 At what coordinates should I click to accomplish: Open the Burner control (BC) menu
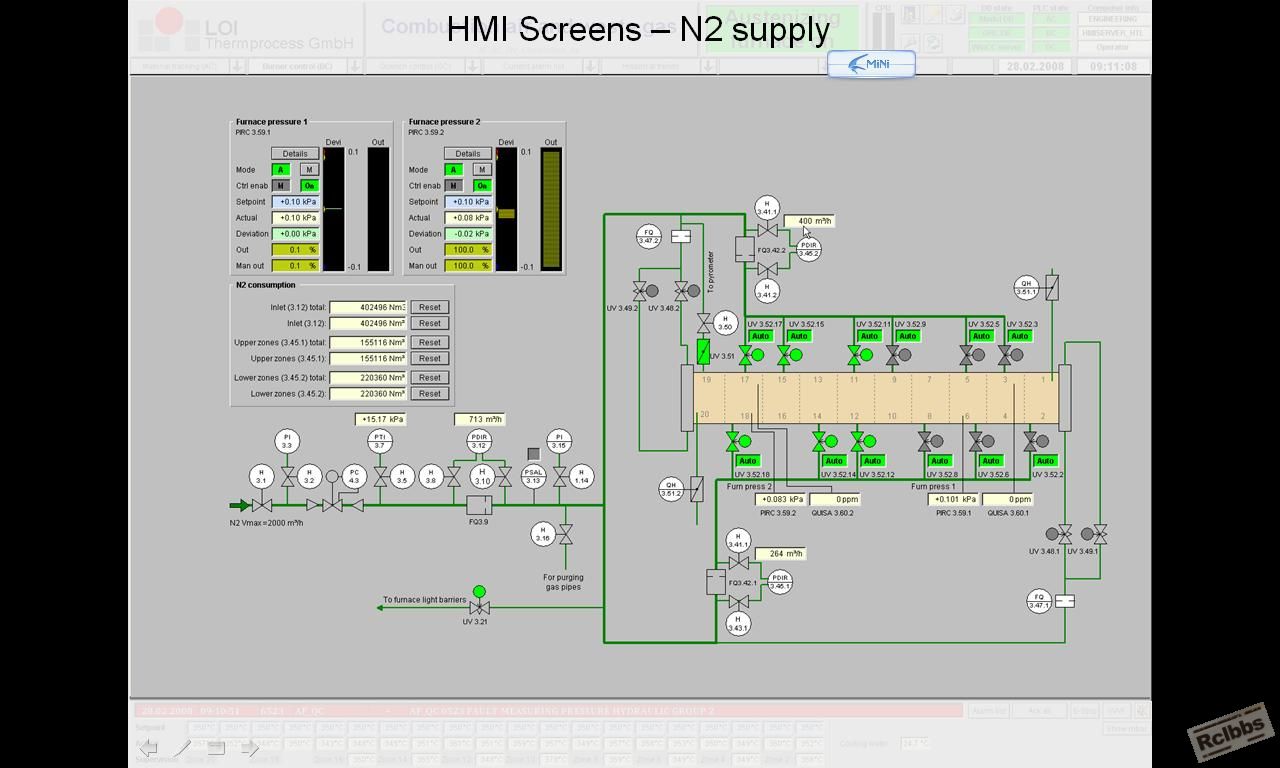(297, 66)
